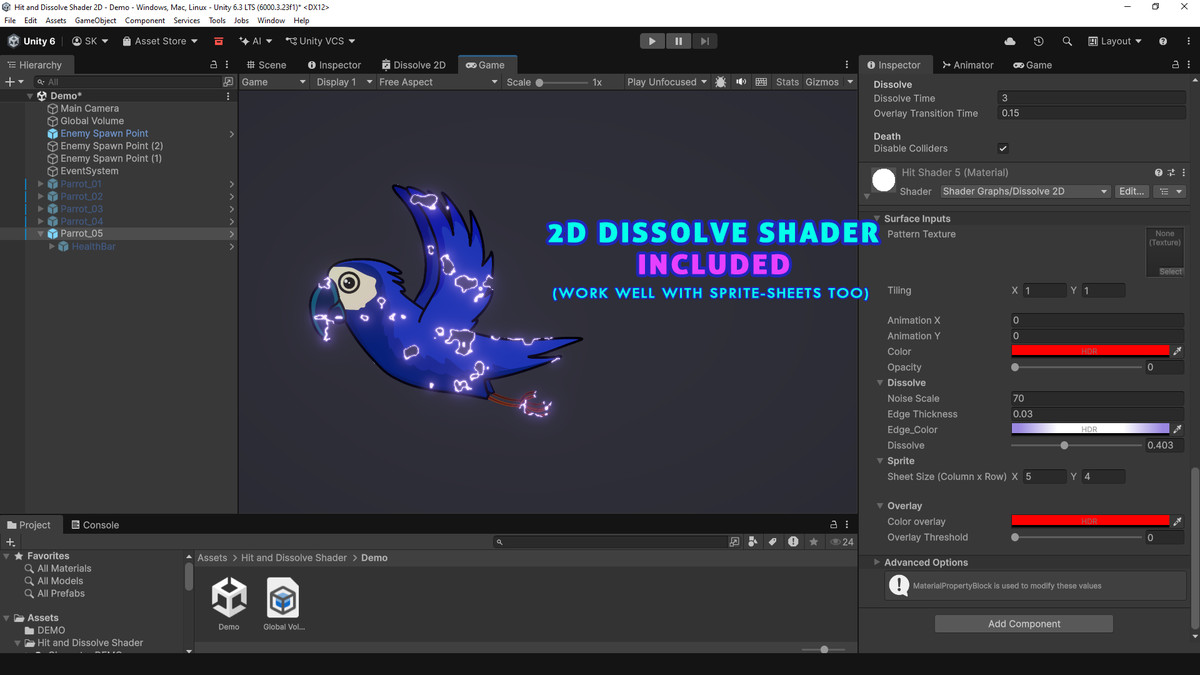Image resolution: width=1200 pixels, height=675 pixels.
Task: Open the Game view type dropdown
Action: 274,82
